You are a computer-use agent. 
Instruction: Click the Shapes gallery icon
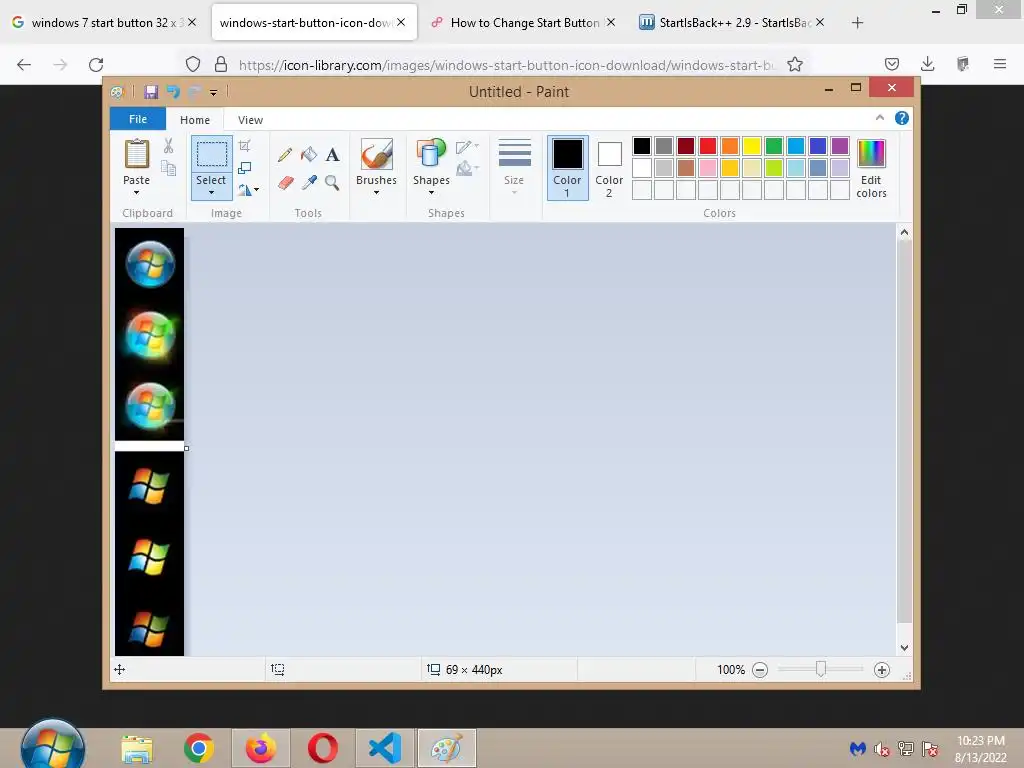(431, 154)
